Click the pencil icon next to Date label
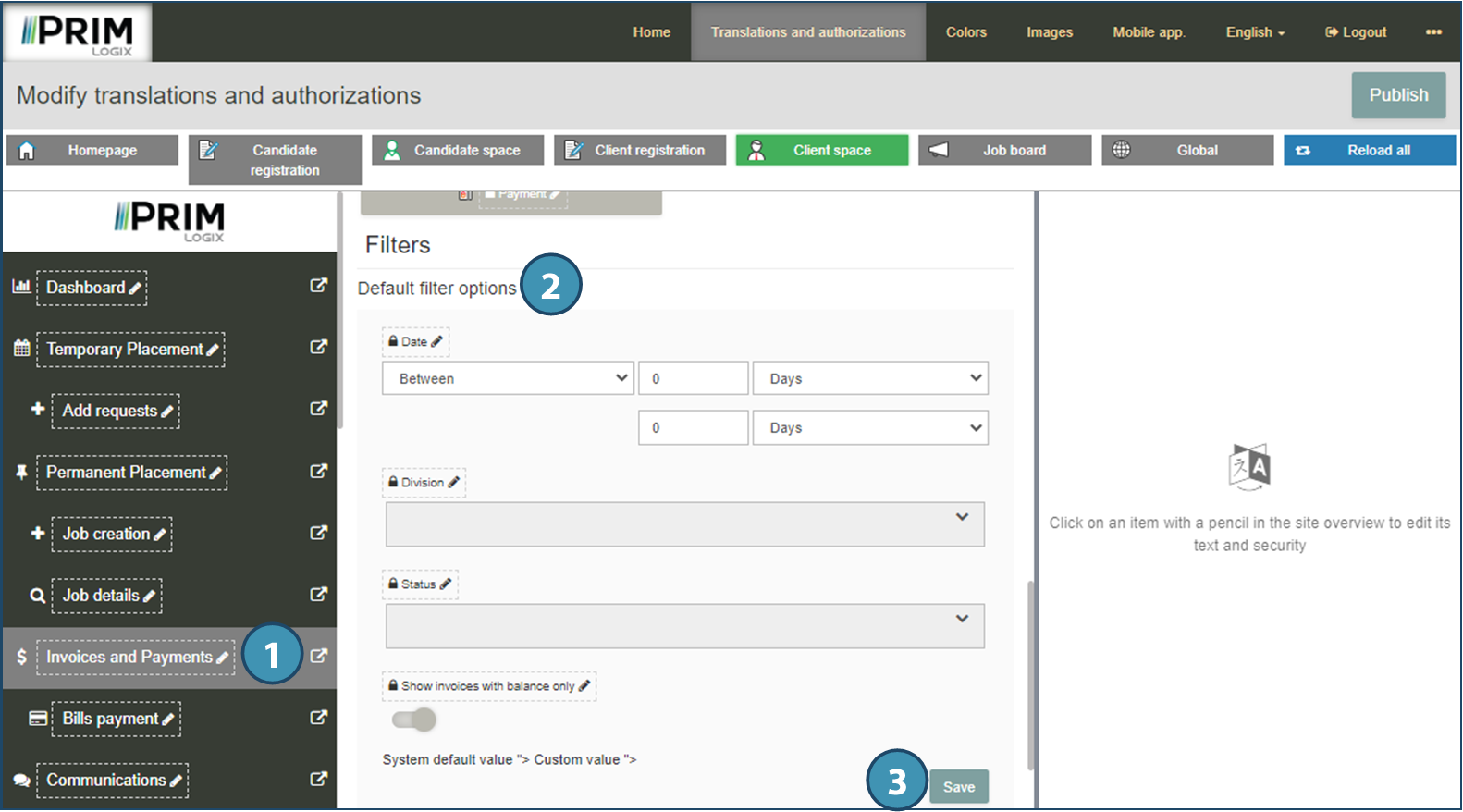1463x812 pixels. pyautogui.click(x=437, y=341)
